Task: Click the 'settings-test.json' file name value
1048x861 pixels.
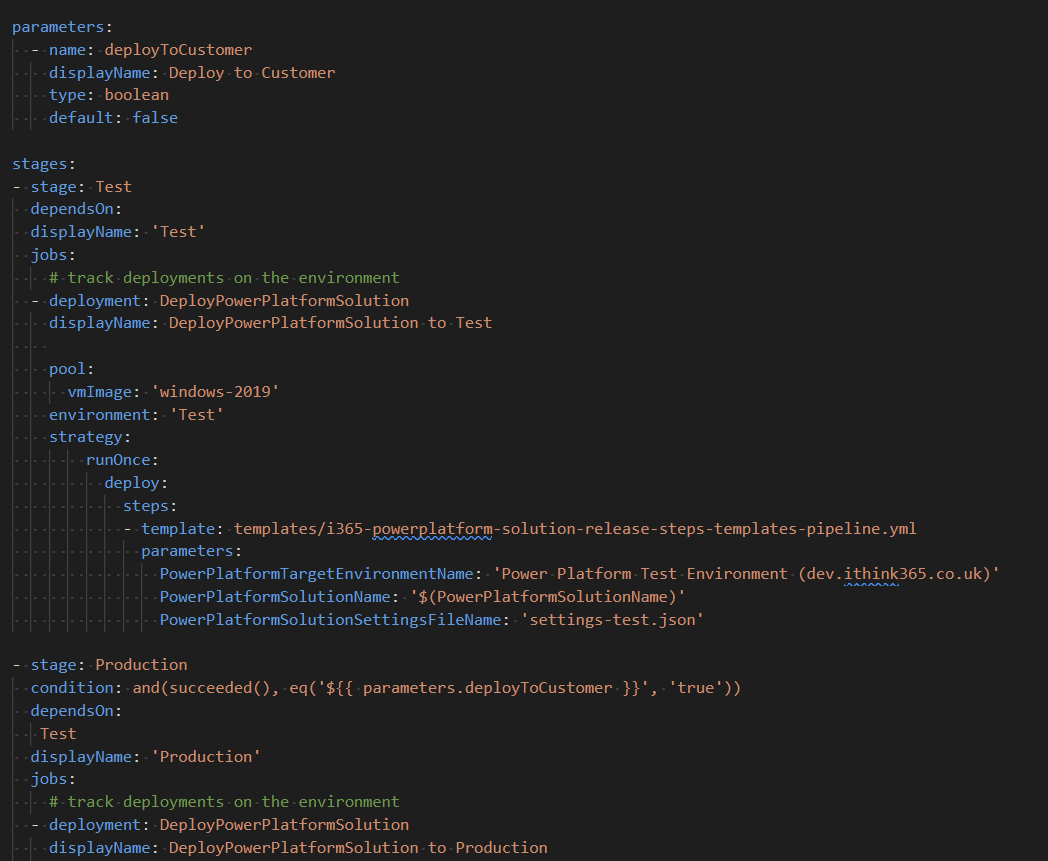Action: pyautogui.click(x=612, y=620)
